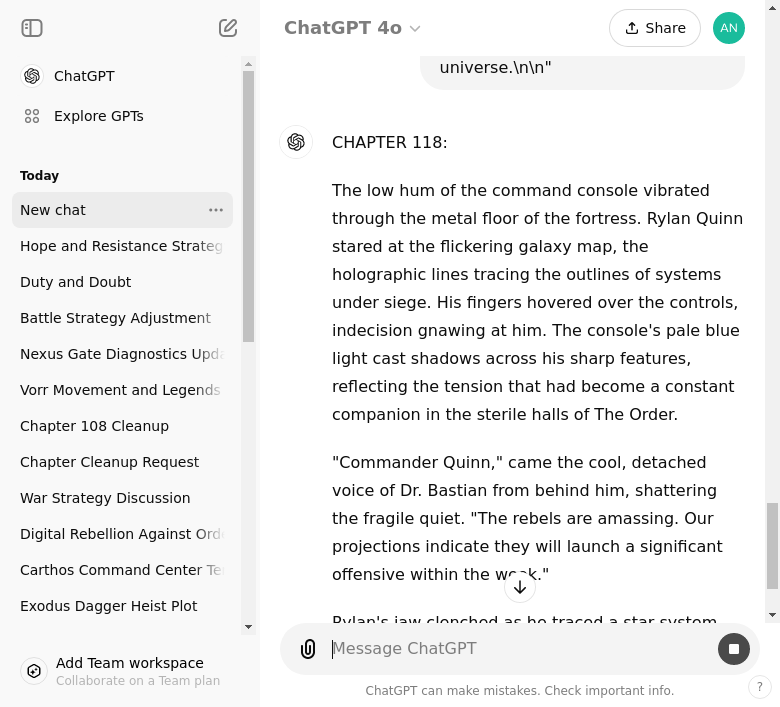Open the help question mark button
The width and height of the screenshot is (780, 707).
pyautogui.click(x=760, y=687)
